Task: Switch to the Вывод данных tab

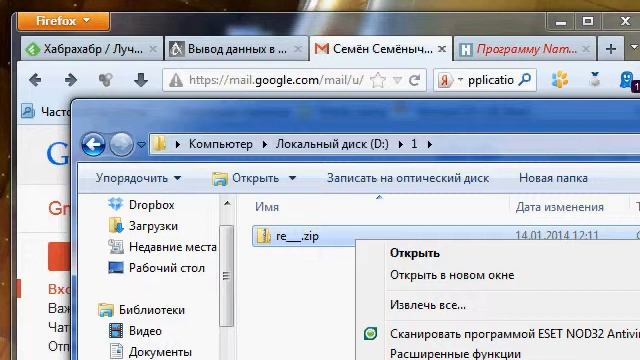Action: coord(236,49)
